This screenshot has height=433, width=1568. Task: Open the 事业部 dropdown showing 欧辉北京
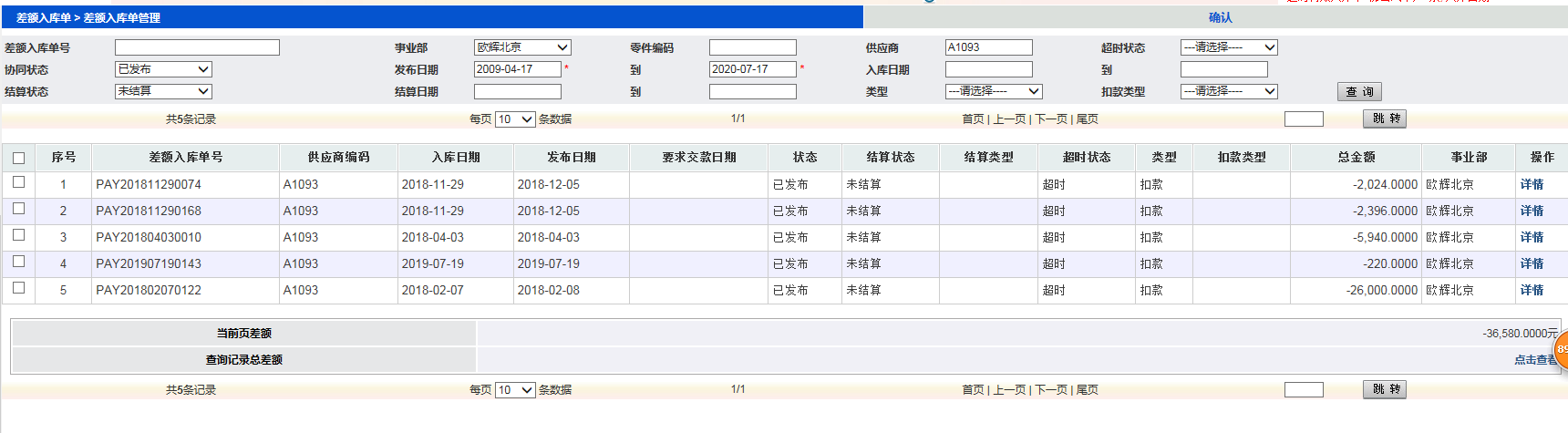(522, 47)
